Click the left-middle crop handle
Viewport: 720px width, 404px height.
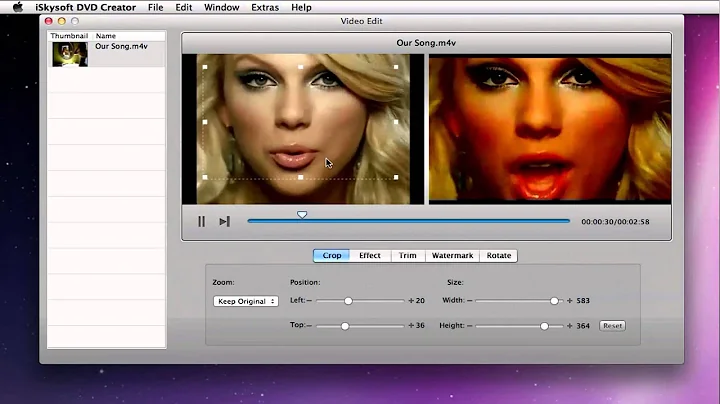205,122
